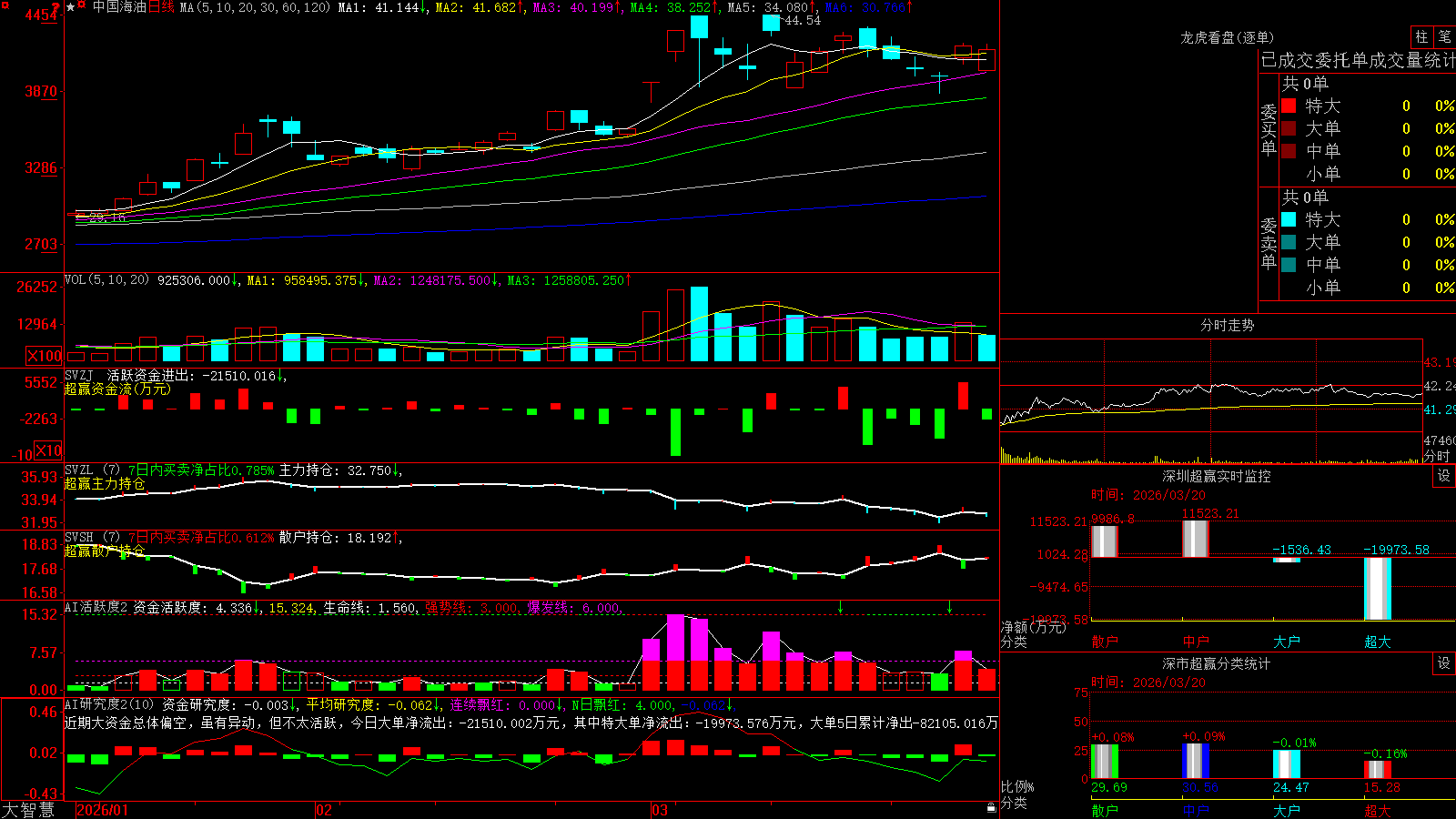1456x819 pixels.
Task: Click the white star favorite icon beside 中国海油
Action: point(70,7)
